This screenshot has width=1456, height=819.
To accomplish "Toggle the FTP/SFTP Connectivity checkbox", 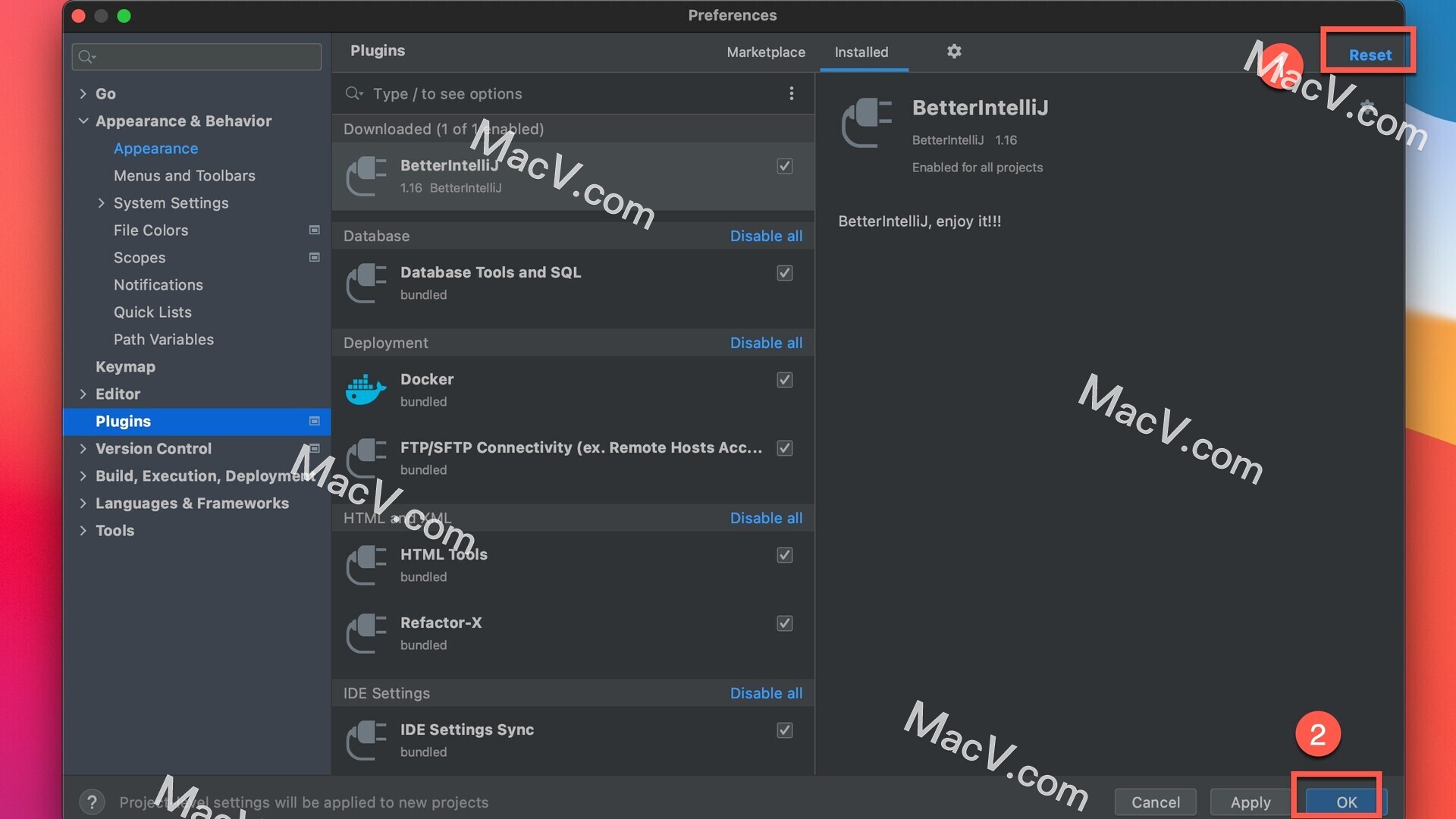I will (785, 448).
